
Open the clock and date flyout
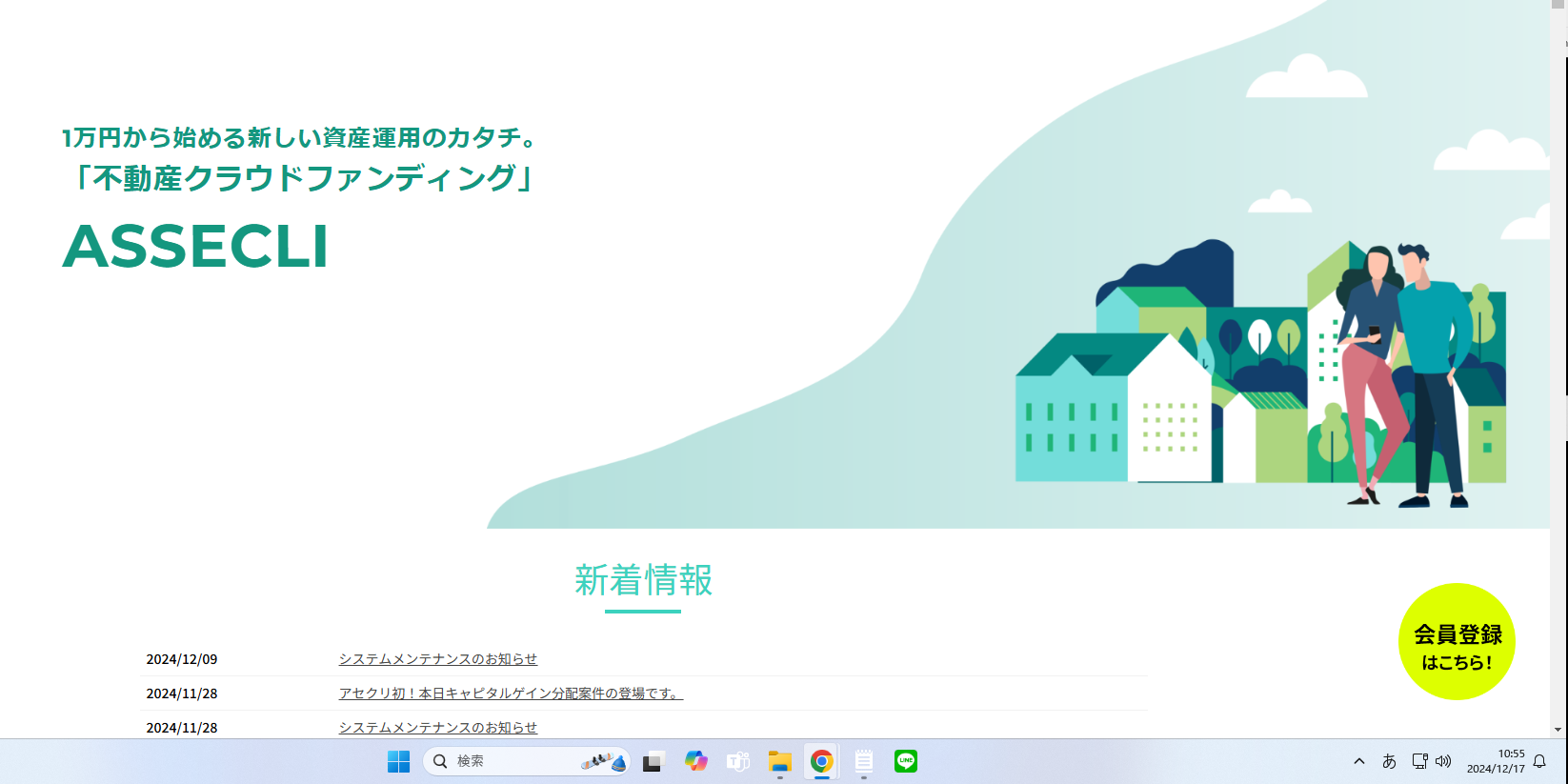pyautogui.click(x=1496, y=761)
